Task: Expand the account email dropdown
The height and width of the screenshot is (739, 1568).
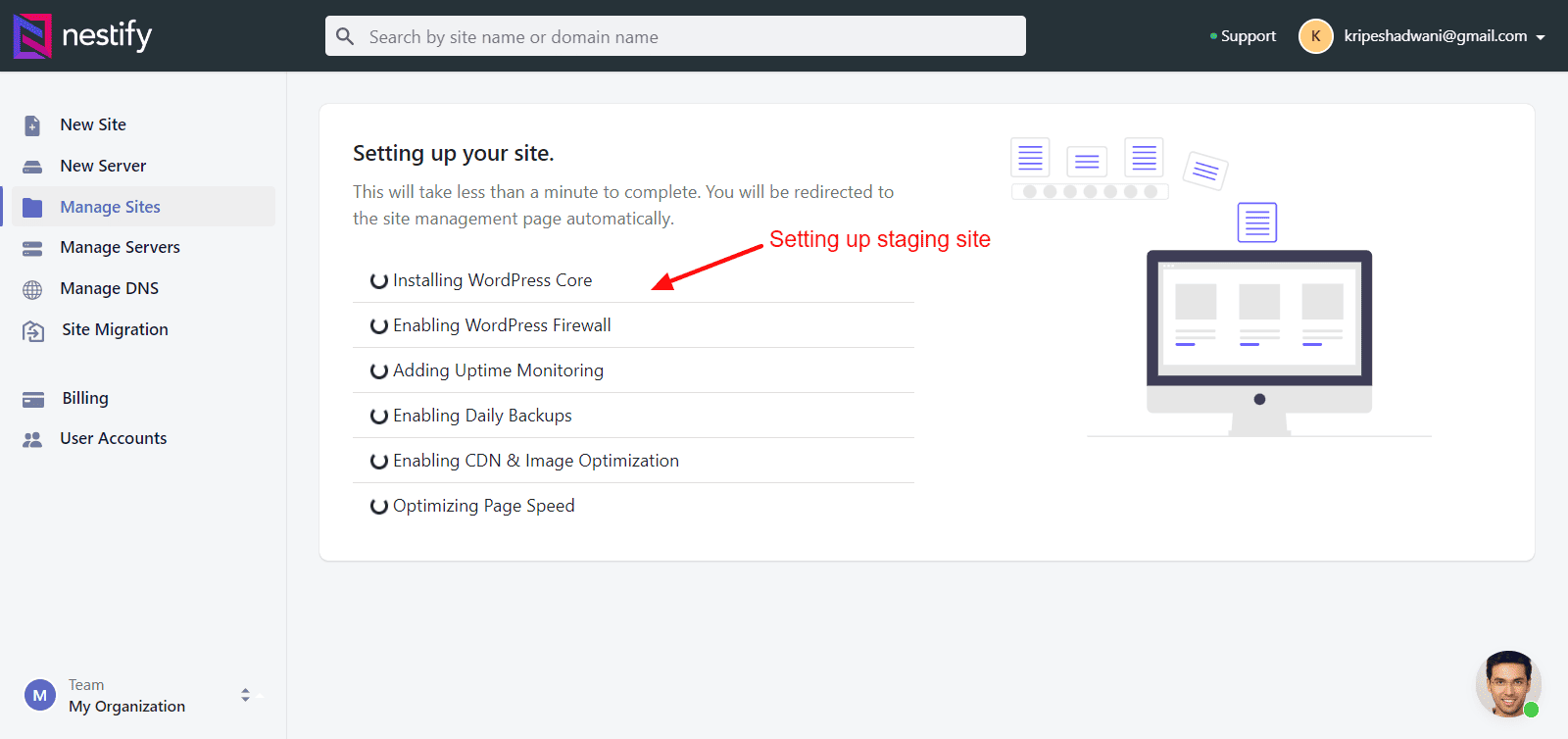Action: click(x=1541, y=37)
